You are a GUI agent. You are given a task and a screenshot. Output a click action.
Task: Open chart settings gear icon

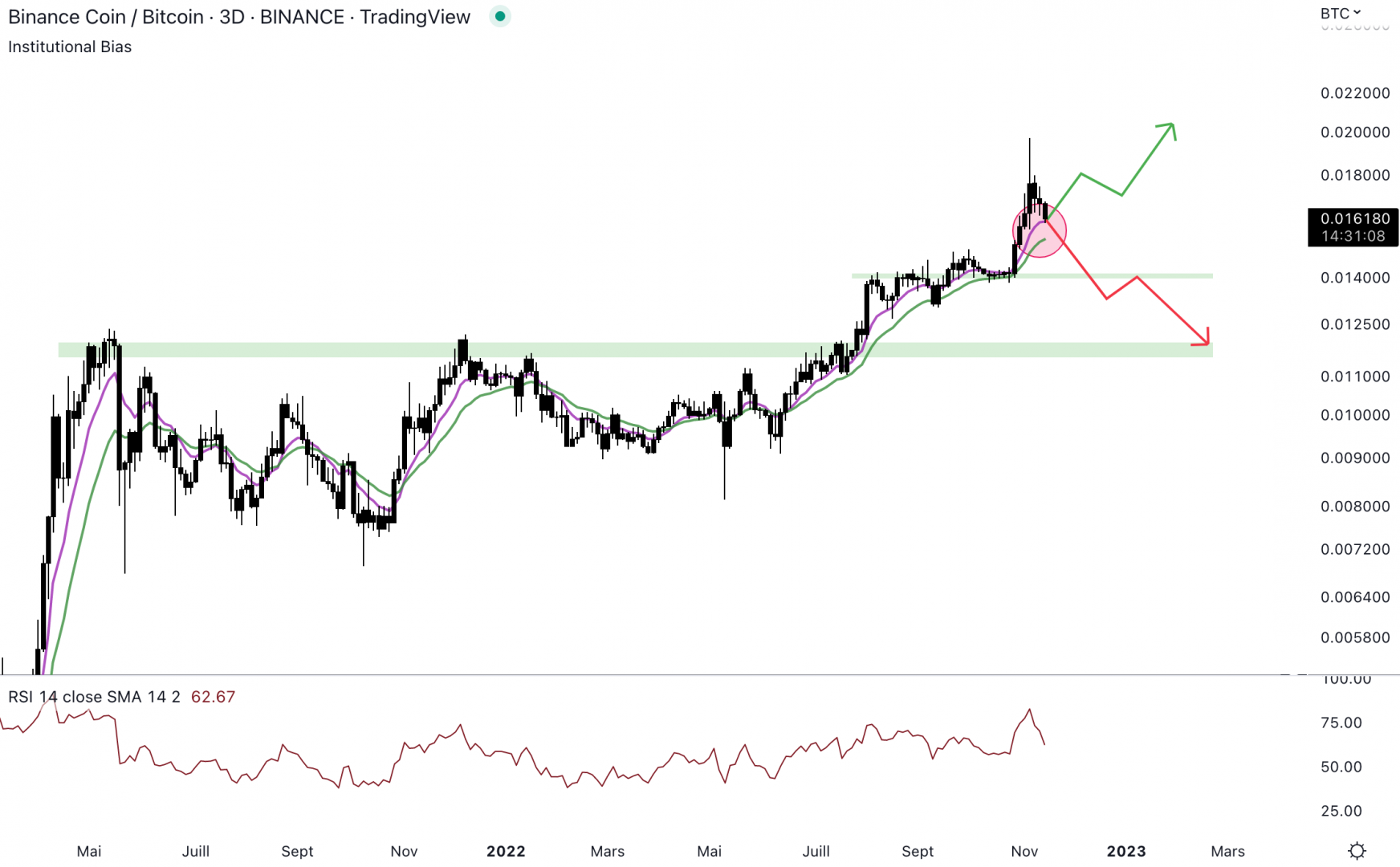(x=1357, y=851)
